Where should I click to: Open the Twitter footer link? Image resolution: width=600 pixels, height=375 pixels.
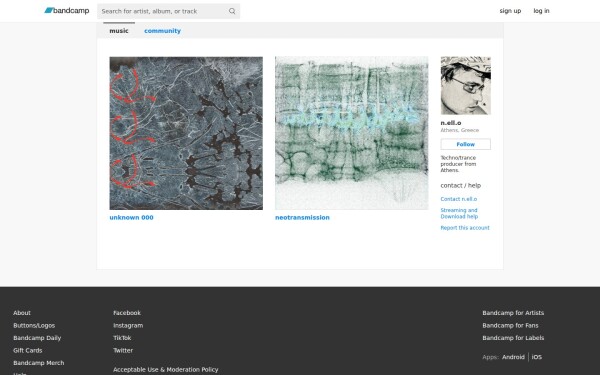(123, 350)
